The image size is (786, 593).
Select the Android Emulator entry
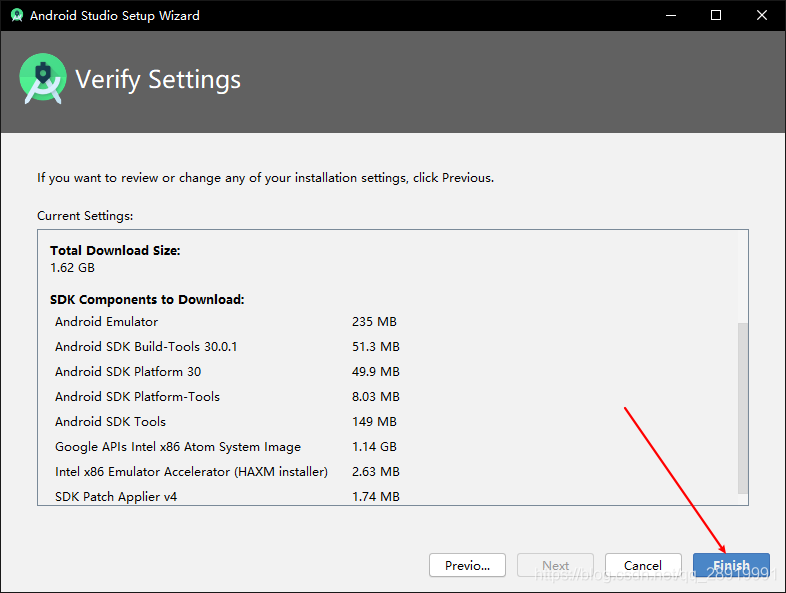(x=106, y=322)
